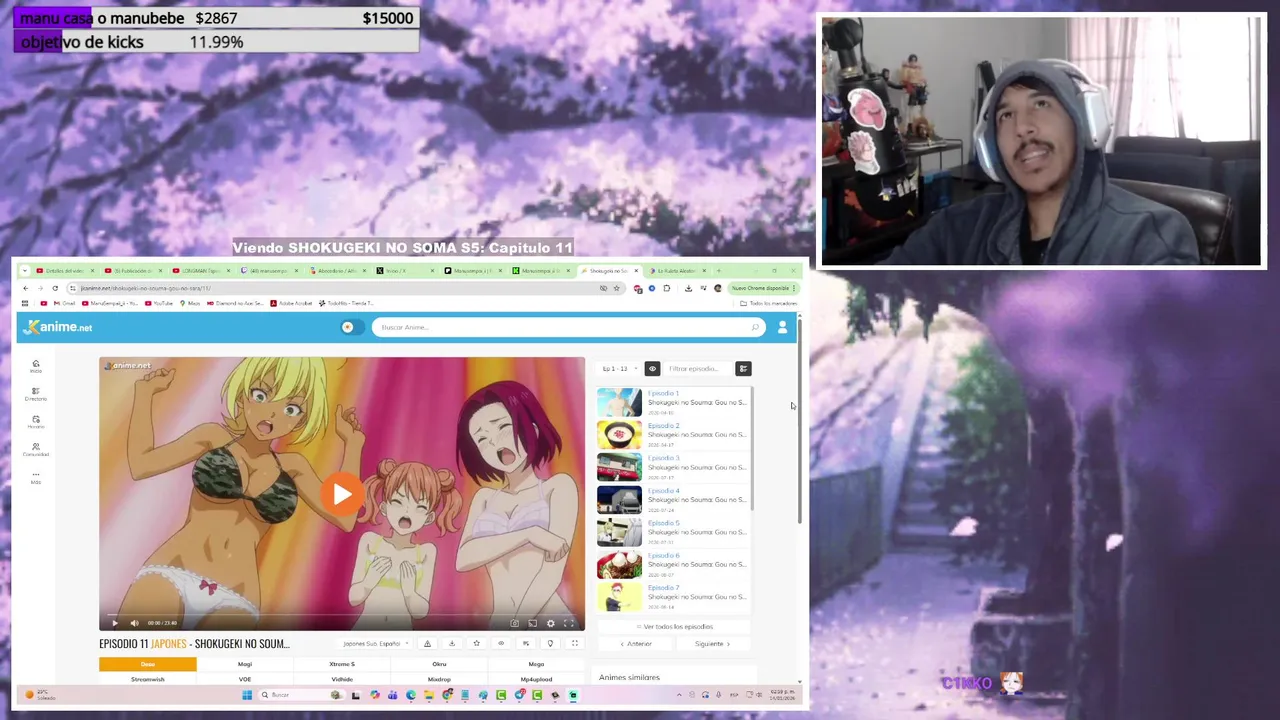Open a new tab in Chrome
The width and height of the screenshot is (1280, 720).
pyautogui.click(x=718, y=271)
